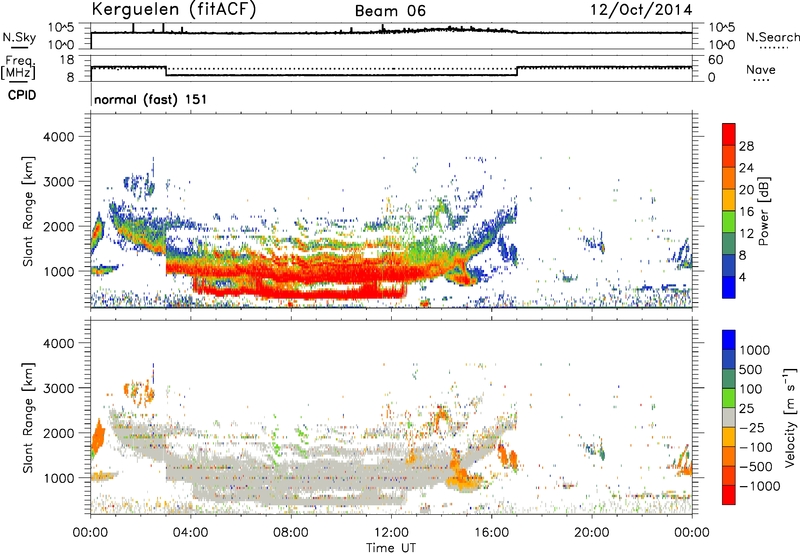Click the 'Time UT' axis label
Image resolution: width=800 pixels, height=554 pixels.
tap(391, 547)
